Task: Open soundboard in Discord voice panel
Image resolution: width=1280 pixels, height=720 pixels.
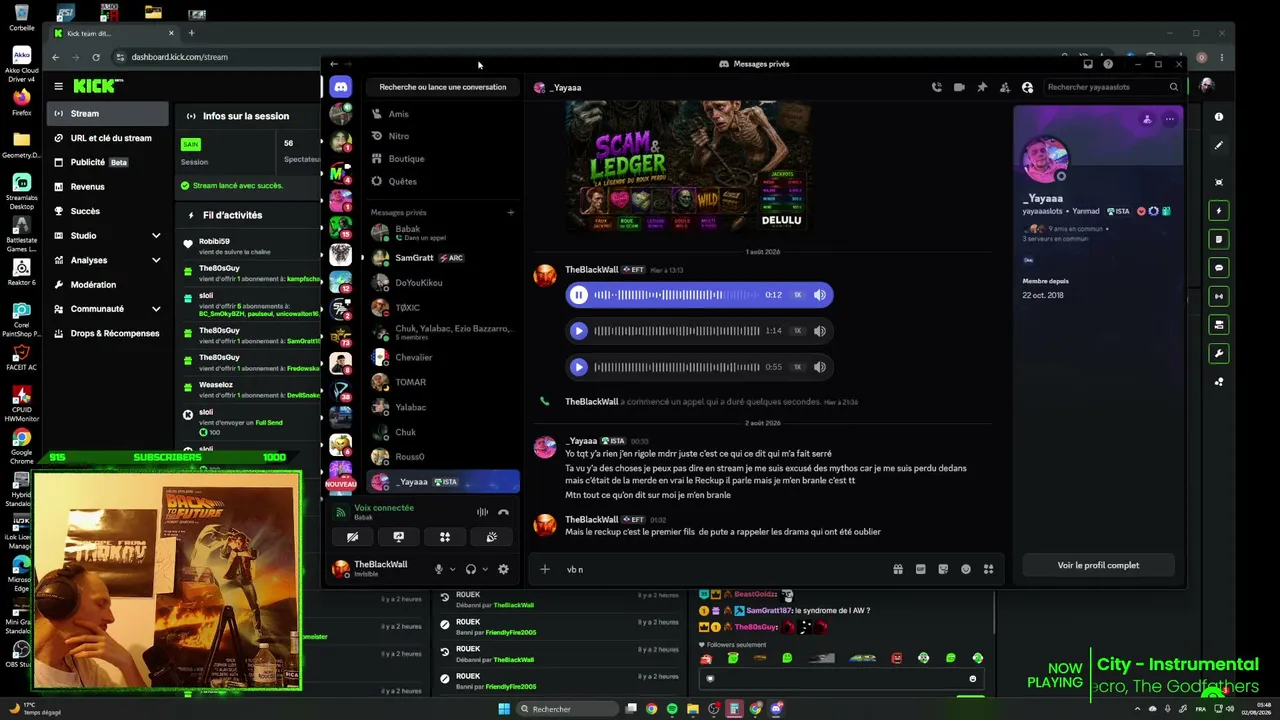Action: (491, 537)
